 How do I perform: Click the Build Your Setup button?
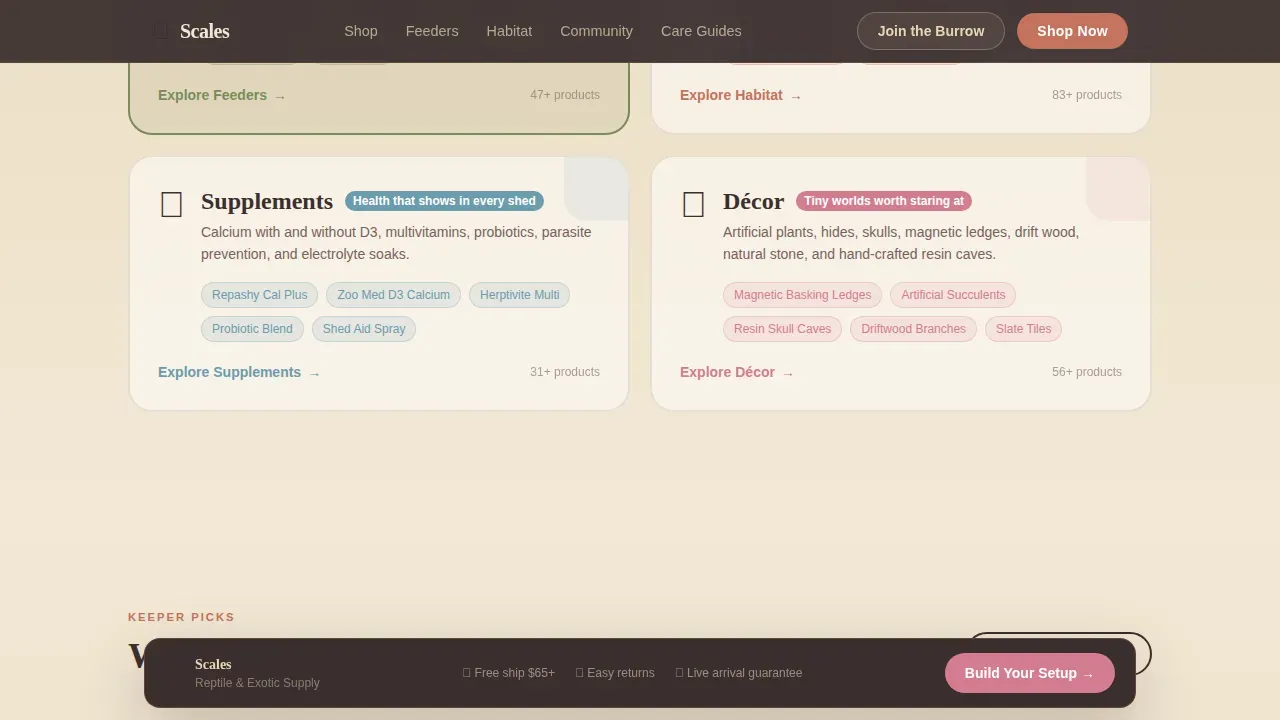point(1030,673)
